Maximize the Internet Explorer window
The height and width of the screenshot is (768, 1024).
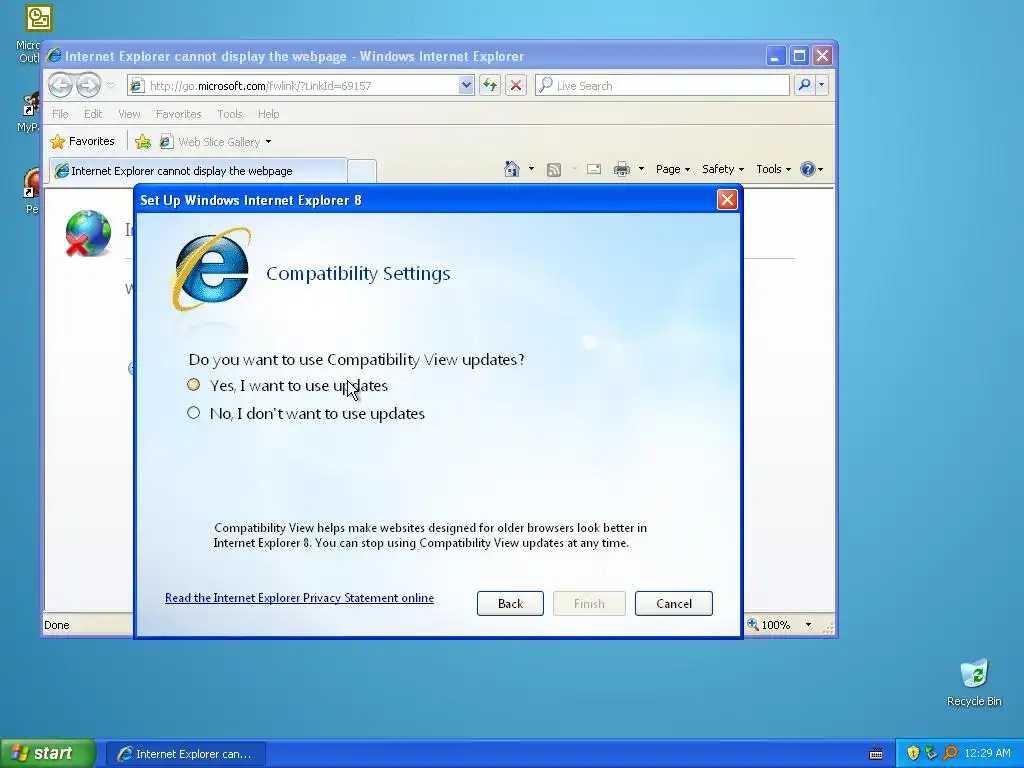pos(799,56)
